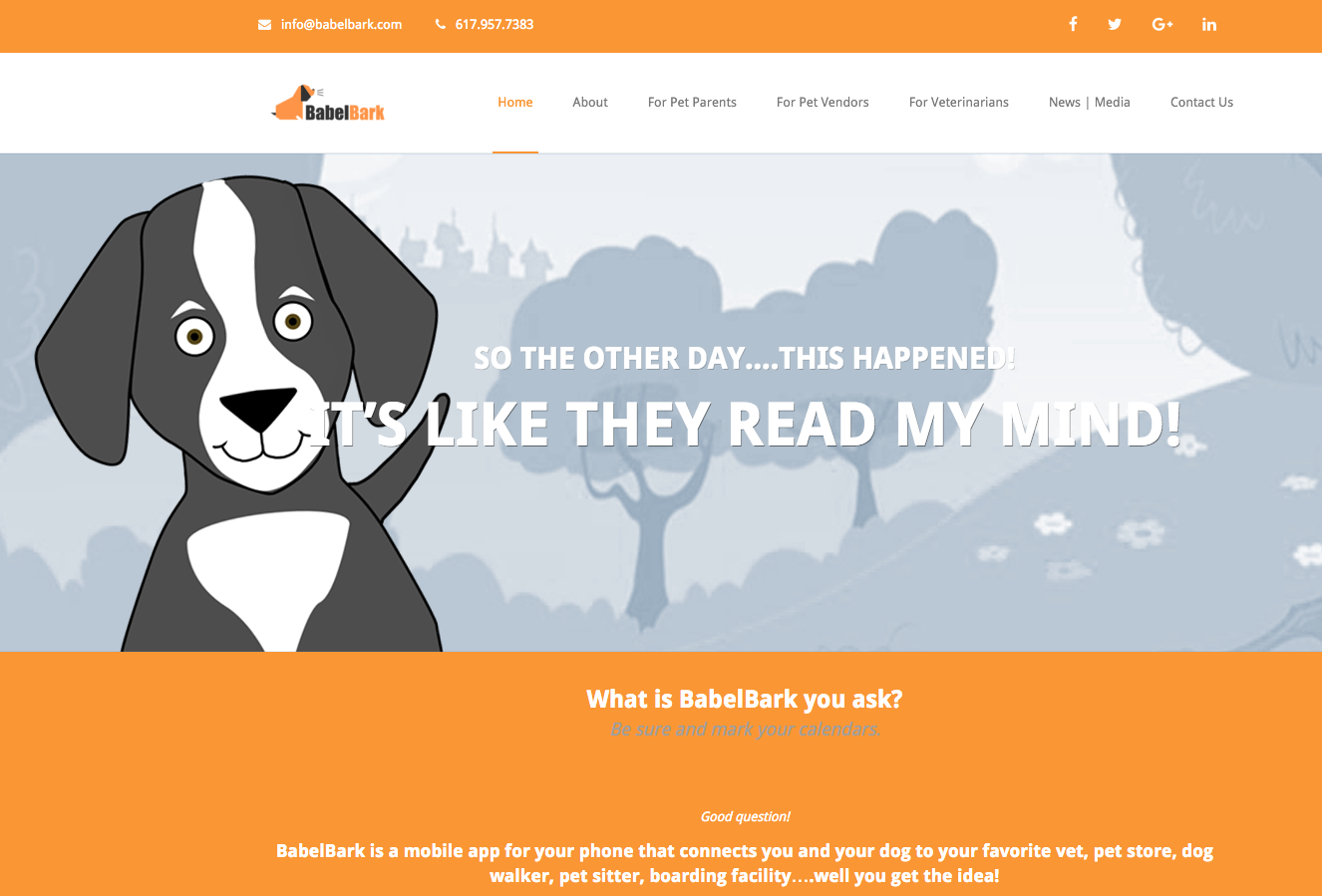Screen dimensions: 1322x896
Task: Go to For Pet Vendors
Action: click(823, 102)
